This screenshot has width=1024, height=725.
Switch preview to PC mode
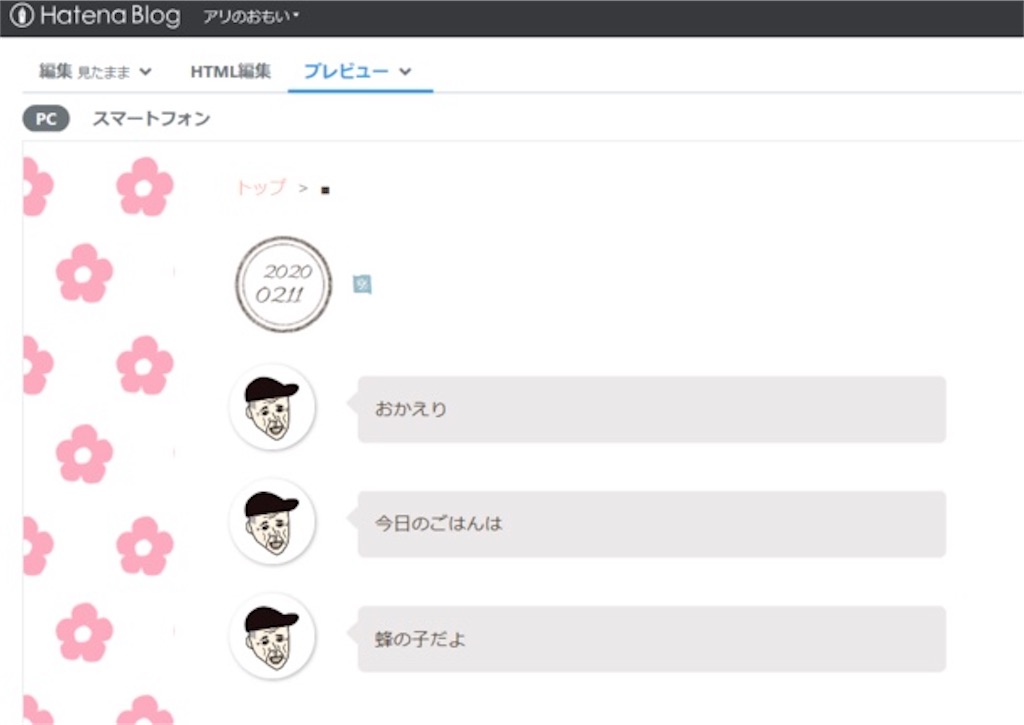click(45, 118)
